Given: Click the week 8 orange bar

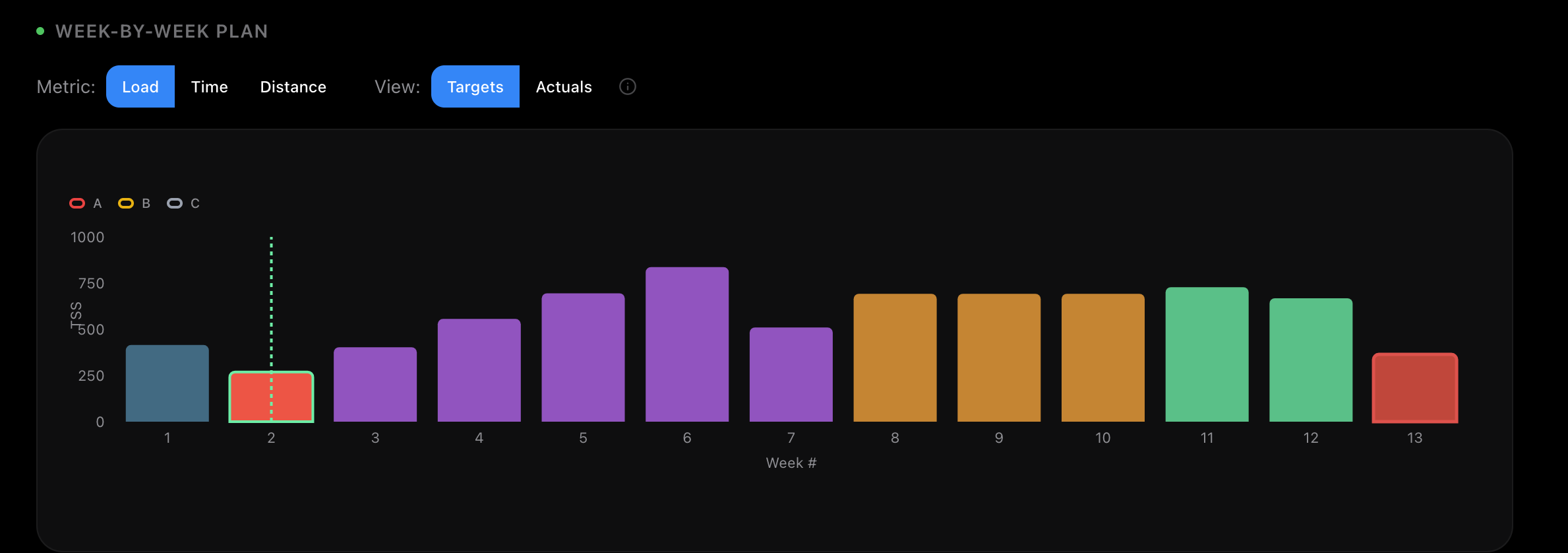Looking at the screenshot, I should [x=895, y=357].
